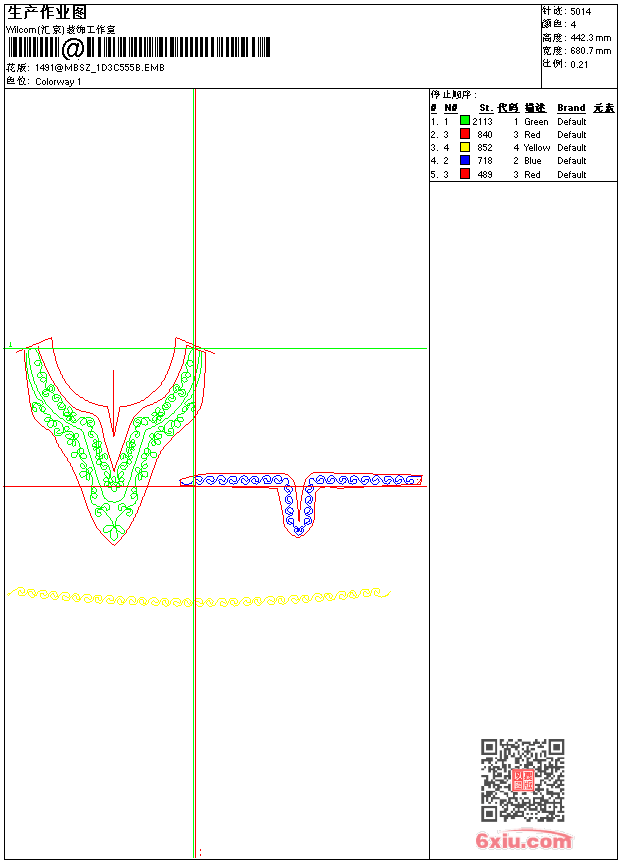This screenshot has width=620, height=860.
Task: Click the Colorway 1 label
Action: tap(58, 82)
